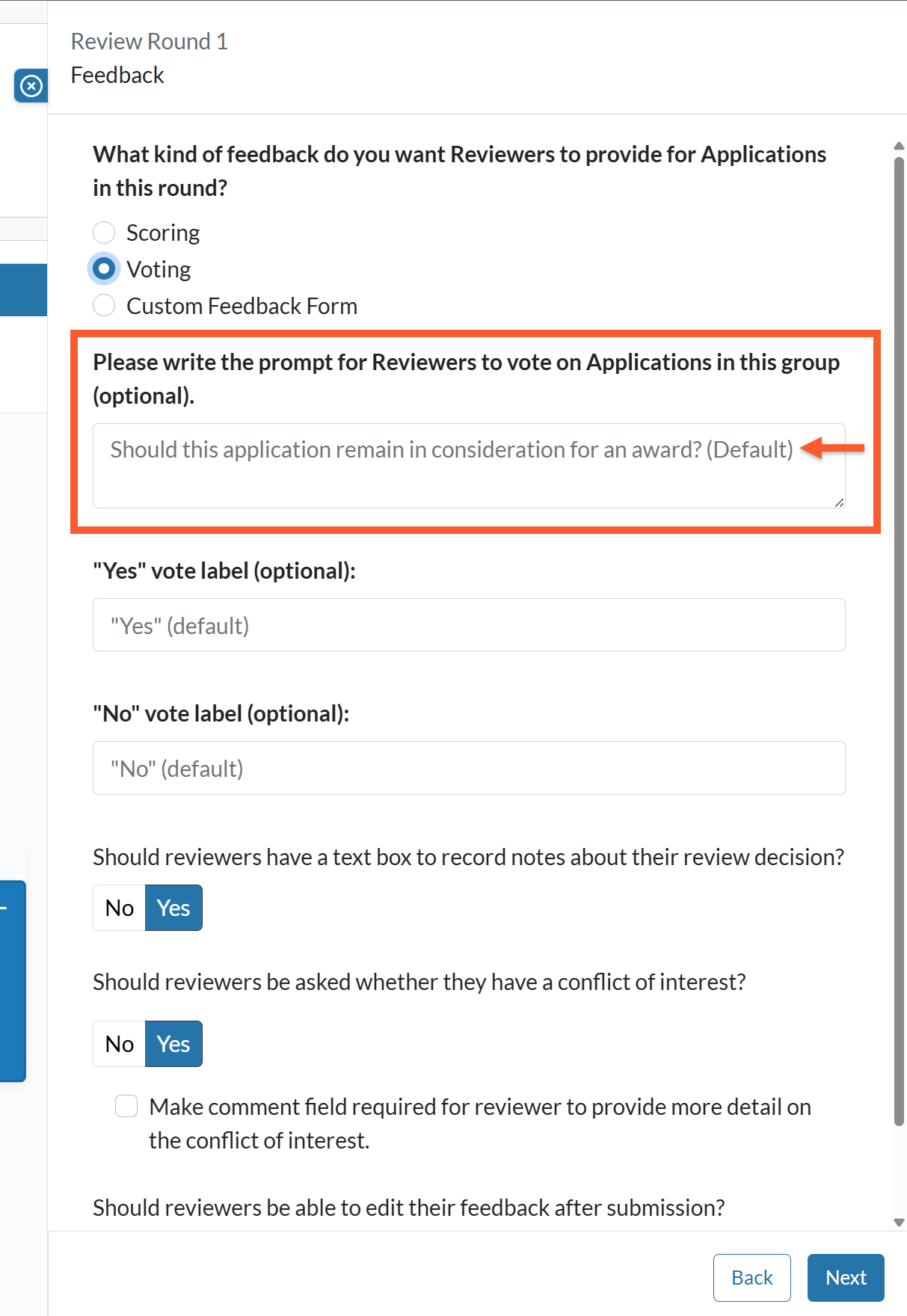Check the make comment field required box
The height and width of the screenshot is (1316, 907).
click(x=126, y=1106)
